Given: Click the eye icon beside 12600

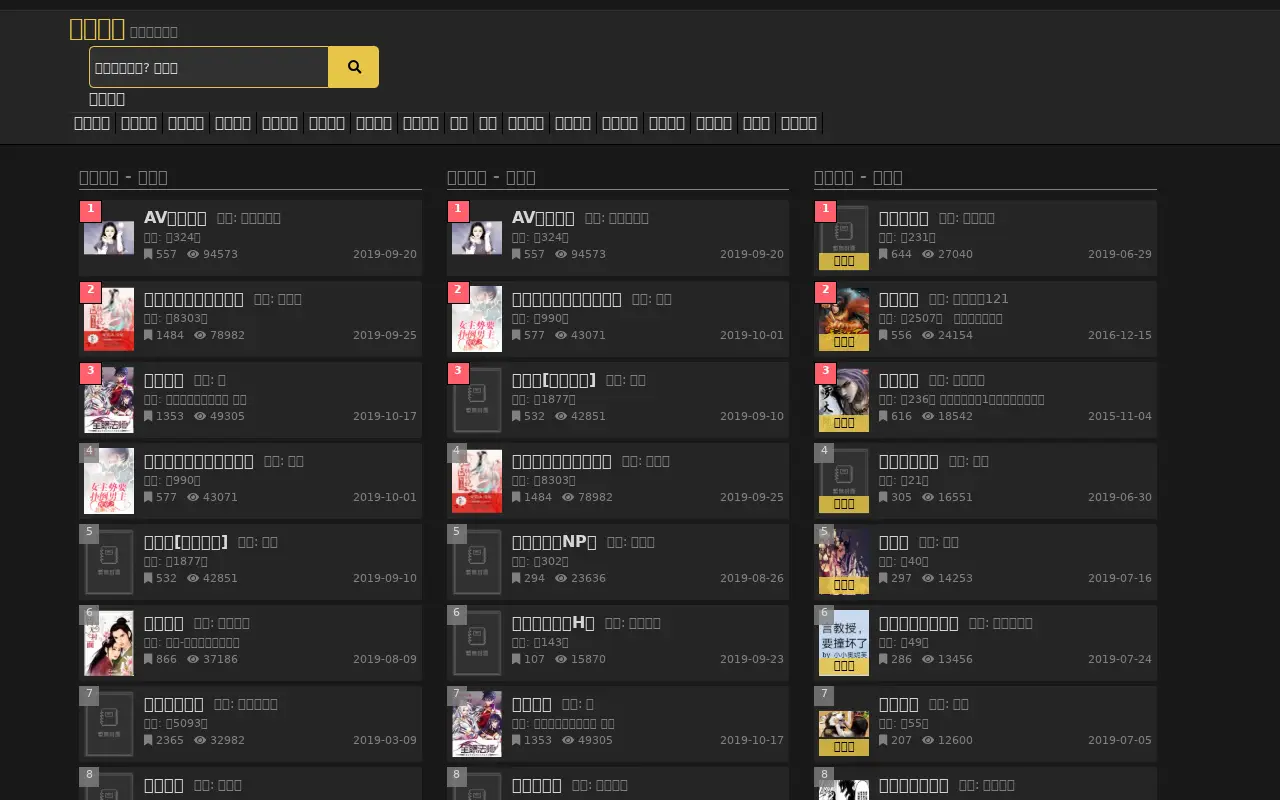Looking at the screenshot, I should pos(928,740).
